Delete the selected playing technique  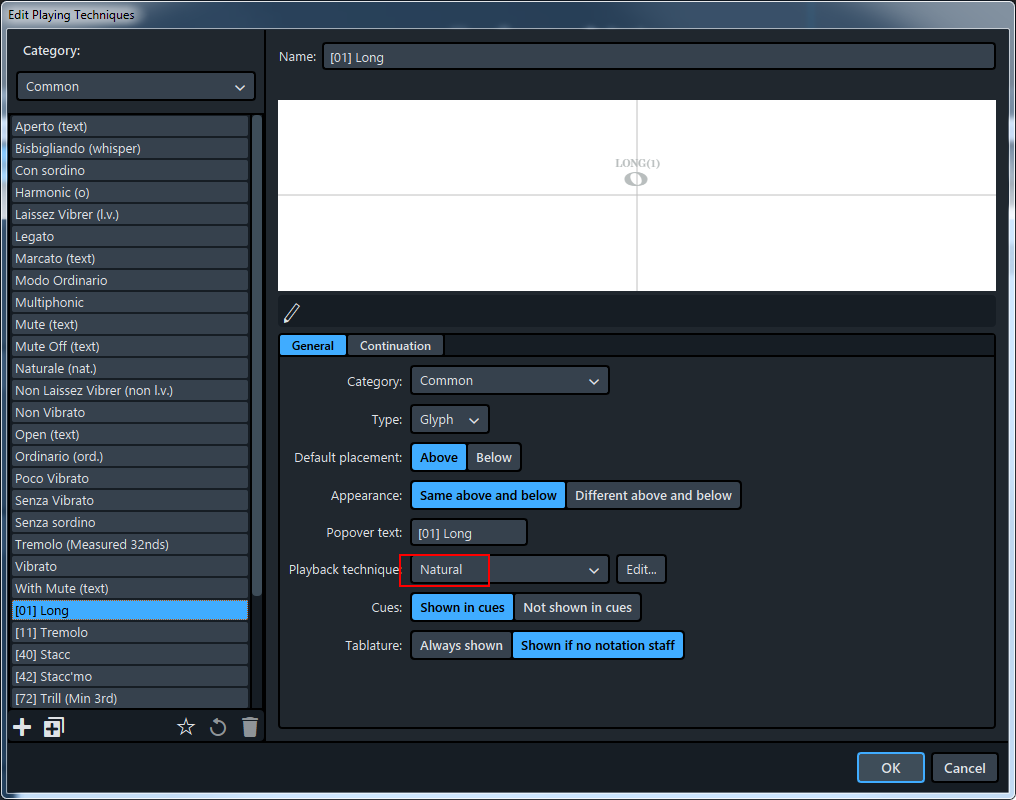point(250,727)
